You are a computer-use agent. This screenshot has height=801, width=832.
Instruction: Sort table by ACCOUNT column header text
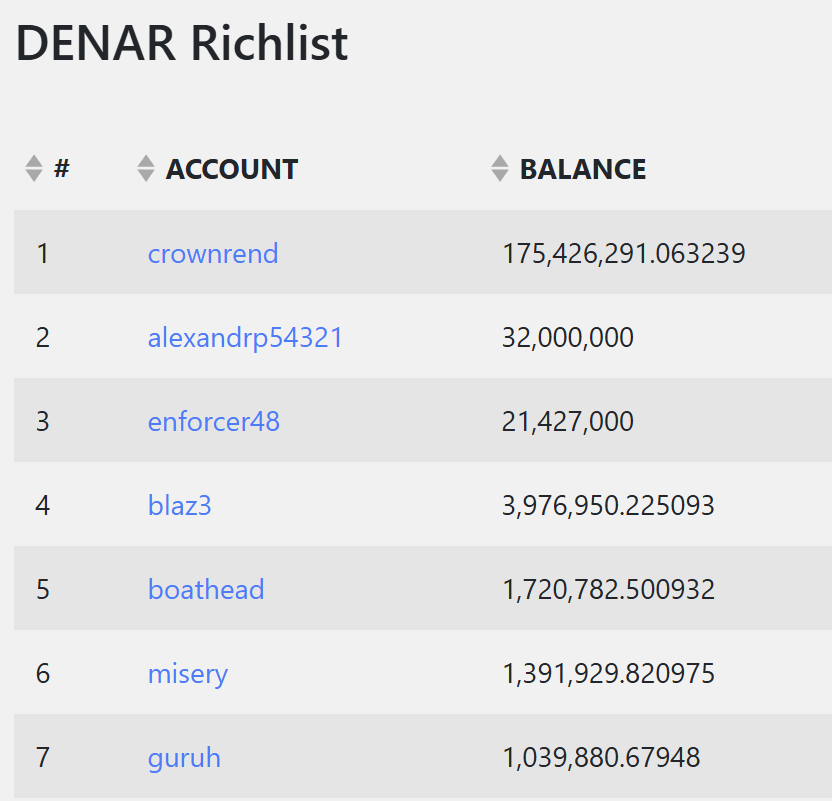click(232, 170)
